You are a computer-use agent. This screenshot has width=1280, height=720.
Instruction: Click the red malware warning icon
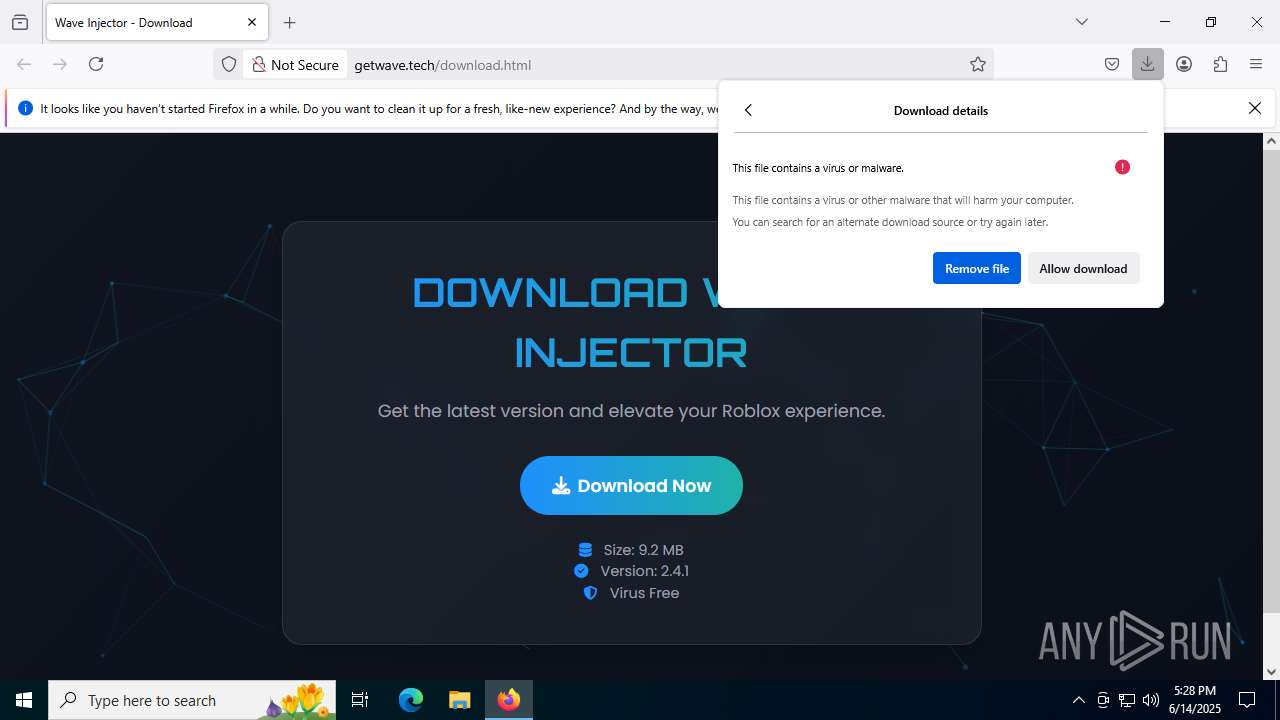pyautogui.click(x=1122, y=167)
